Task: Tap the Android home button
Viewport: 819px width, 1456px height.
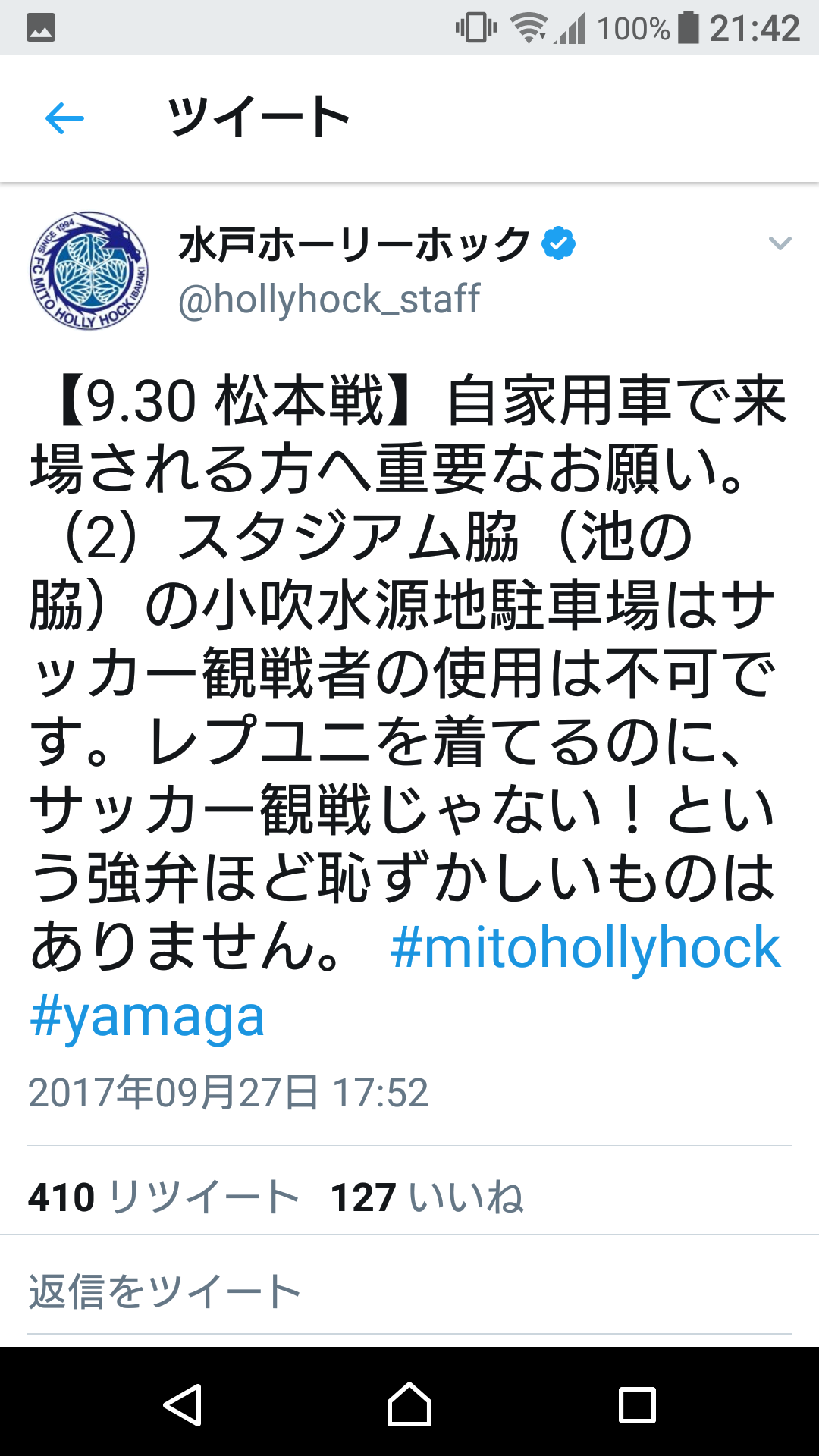Action: coord(409,1404)
